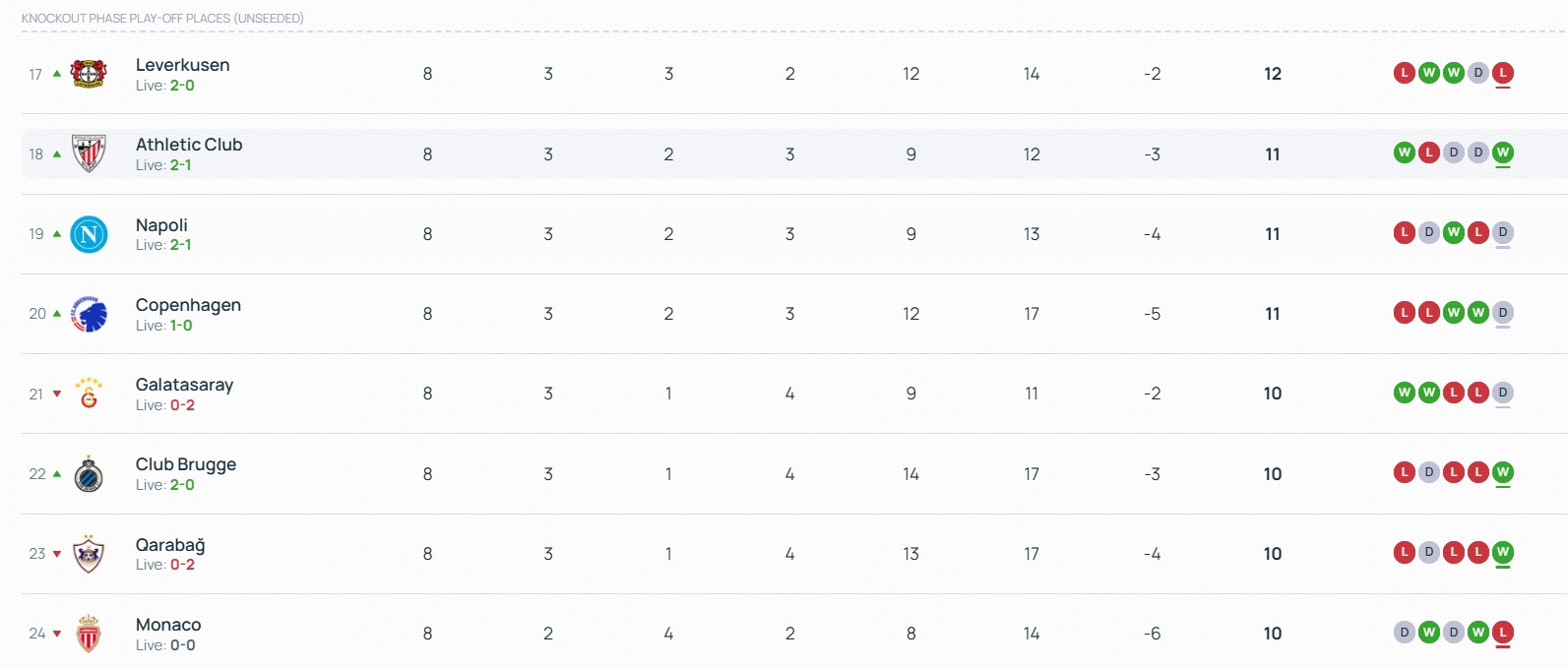Click the Copenhagen lion crest
The image size is (1568, 668).
(89, 314)
